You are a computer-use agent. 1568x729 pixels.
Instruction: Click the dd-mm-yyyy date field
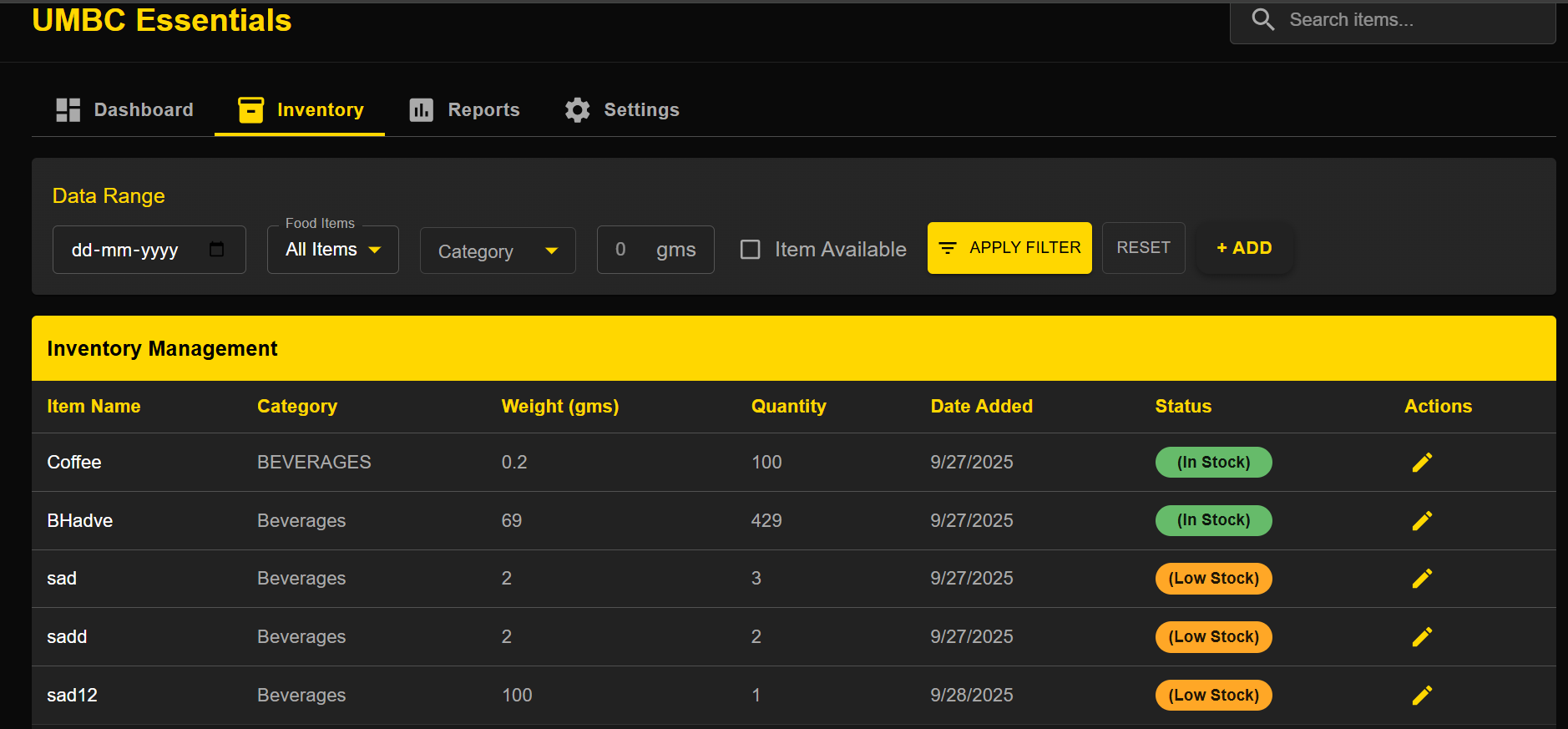[149, 250]
